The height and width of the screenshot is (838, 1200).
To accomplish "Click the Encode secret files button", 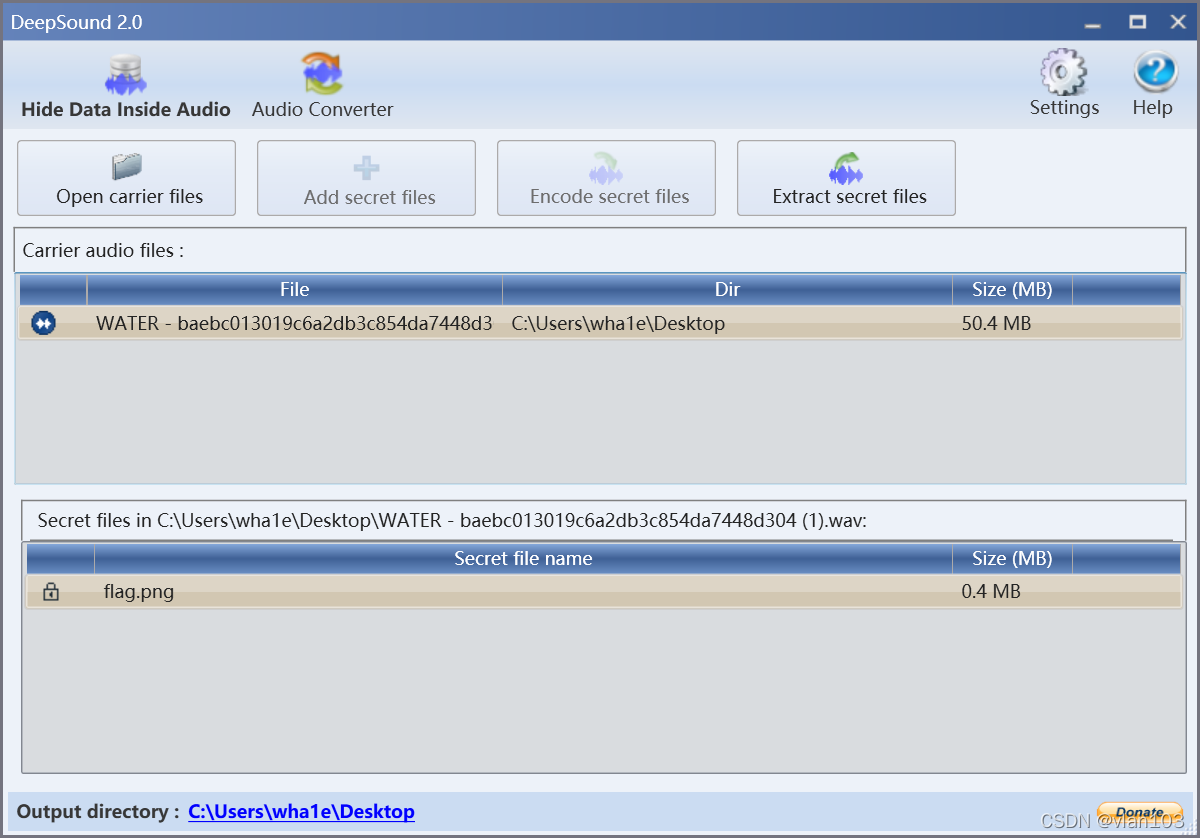I will [607, 178].
